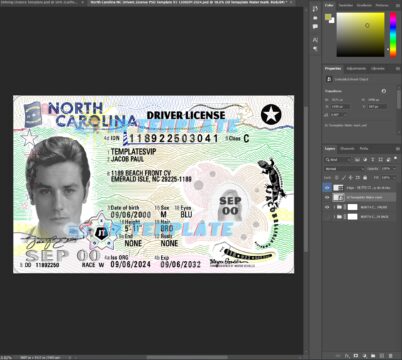Toggle the layer filtering on/off switch

click(395, 159)
